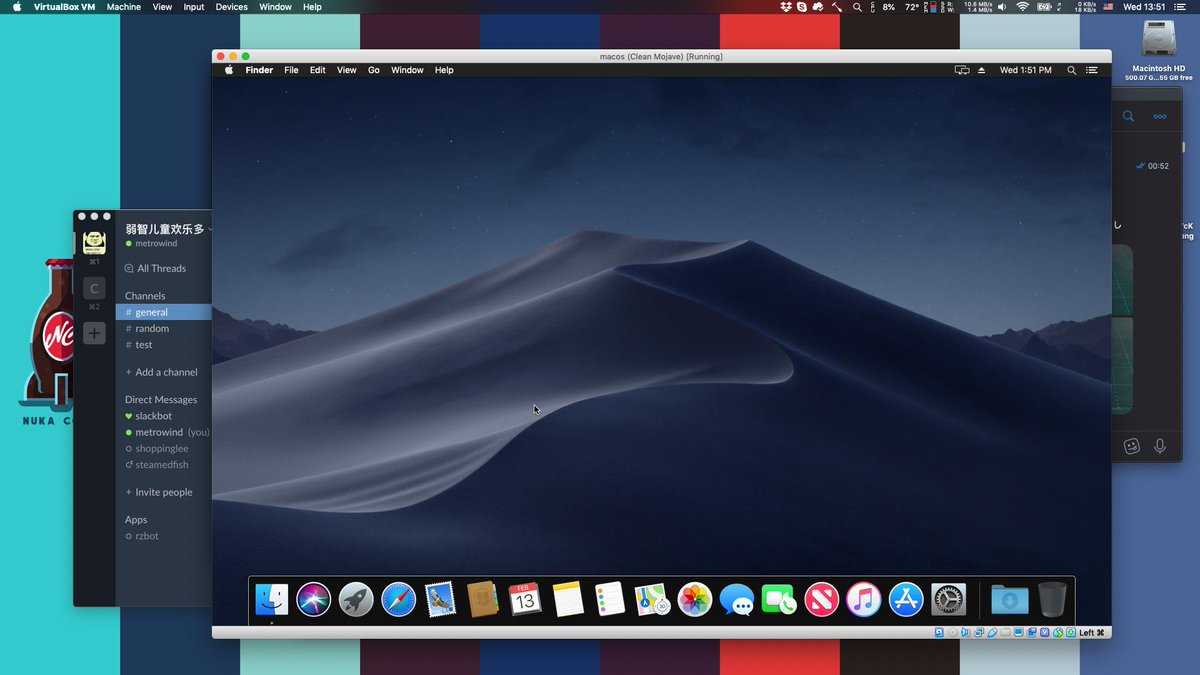This screenshot has width=1200, height=675.
Task: Open the Photos app in dock
Action: pos(694,600)
